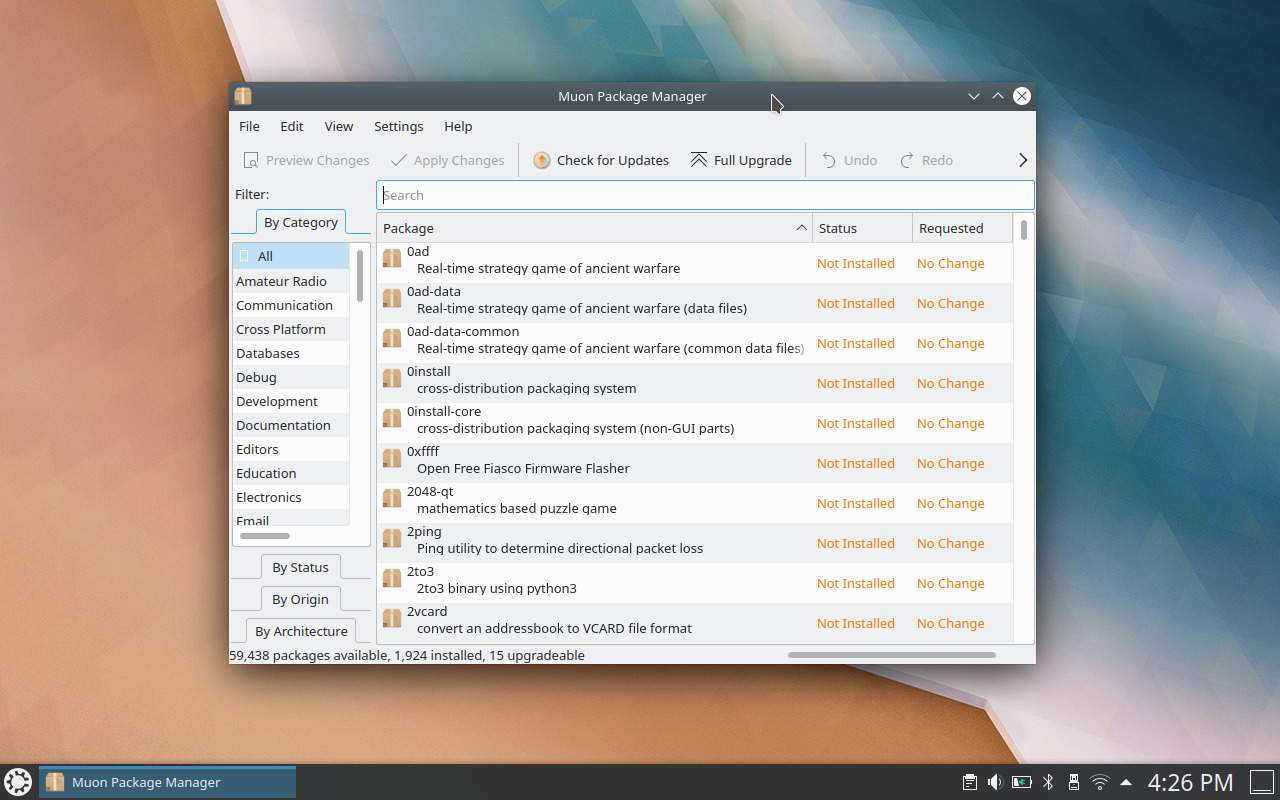Screen dimensions: 1280x800
Task: Reverse sorting via Package column arrow
Action: (x=800, y=228)
